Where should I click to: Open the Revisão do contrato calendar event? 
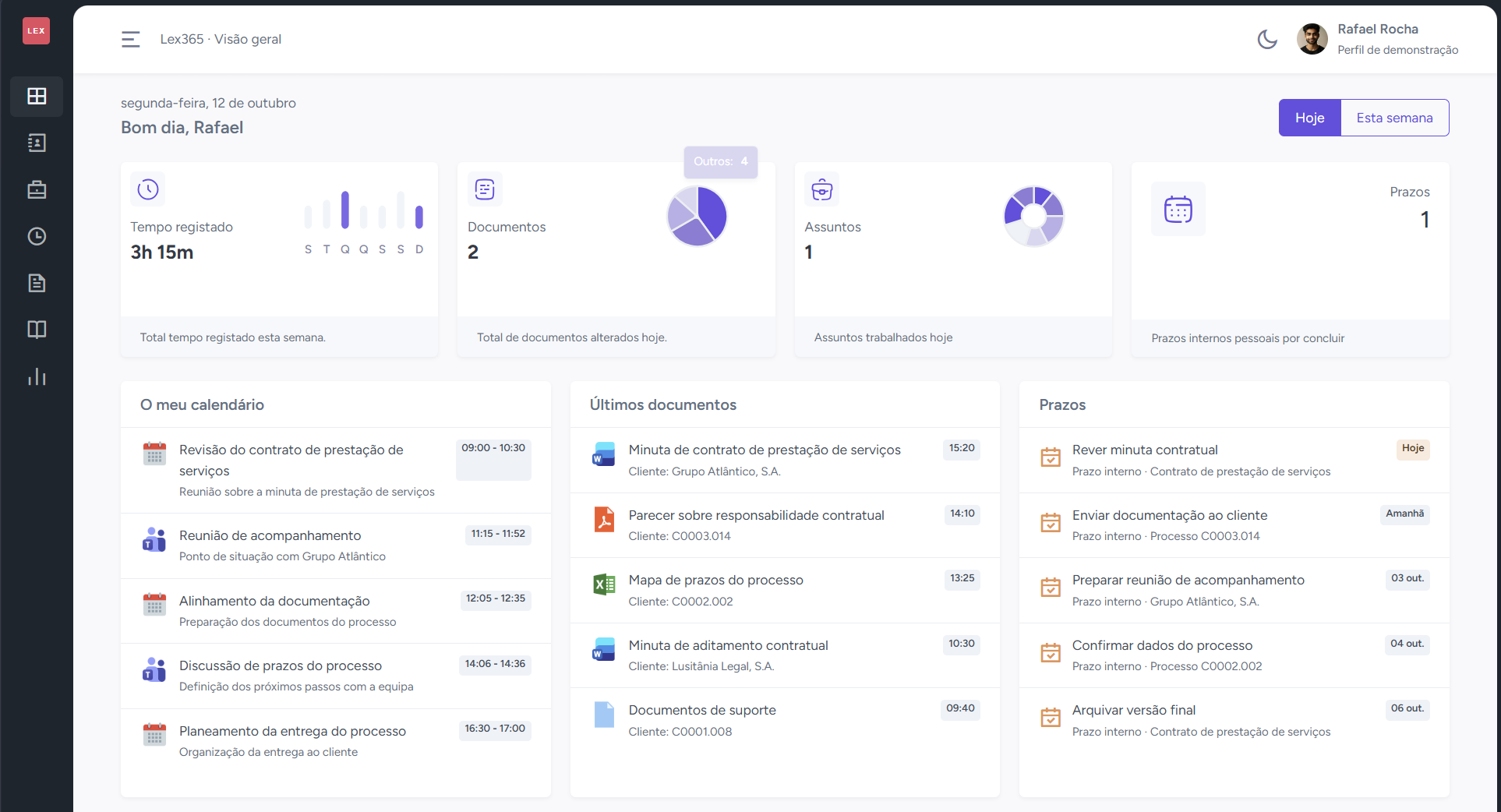coord(336,470)
